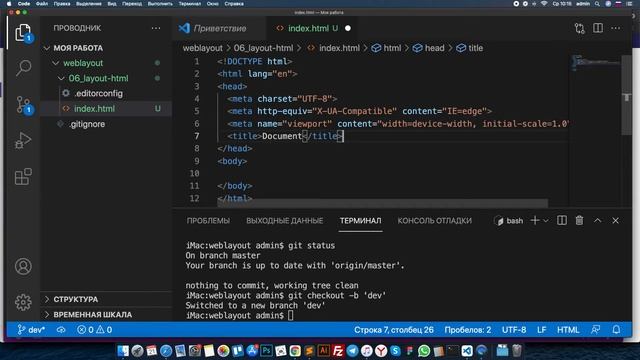
Task: Click Строка 7, столбец 26 in status bar
Action: (x=394, y=330)
